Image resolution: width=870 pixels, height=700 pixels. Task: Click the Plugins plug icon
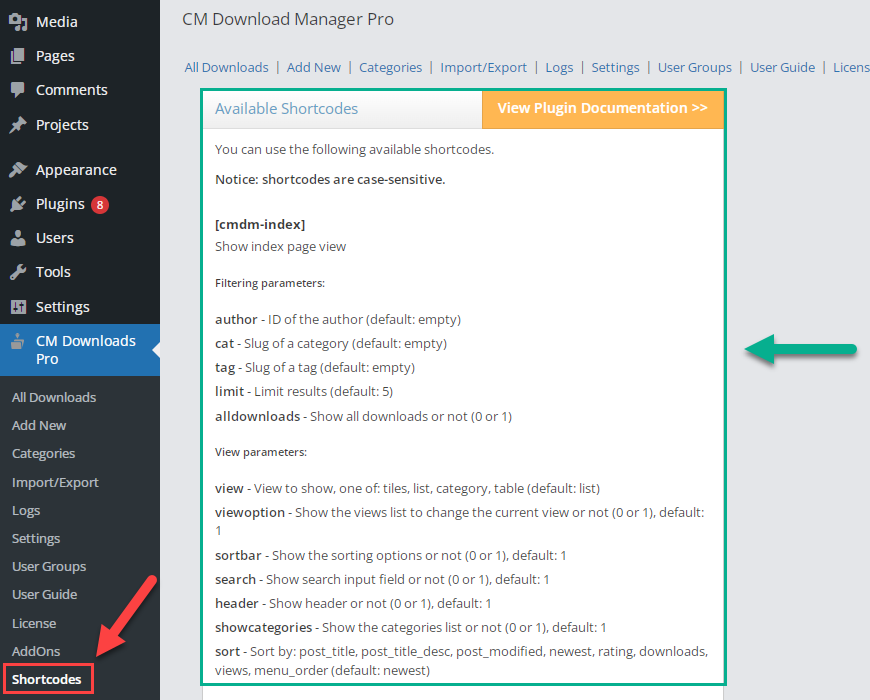click(x=18, y=204)
